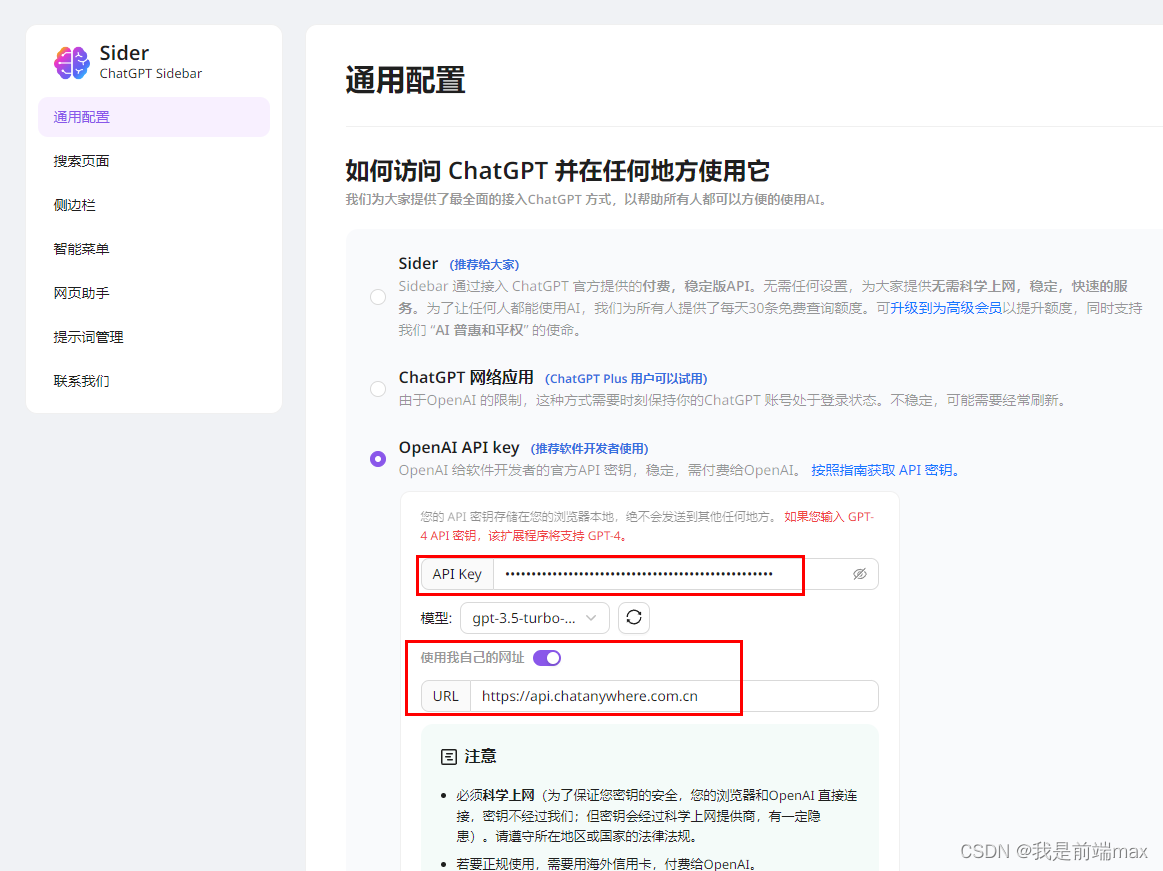
Task: Click the (推荐给大家) label
Action: [x=484, y=265]
